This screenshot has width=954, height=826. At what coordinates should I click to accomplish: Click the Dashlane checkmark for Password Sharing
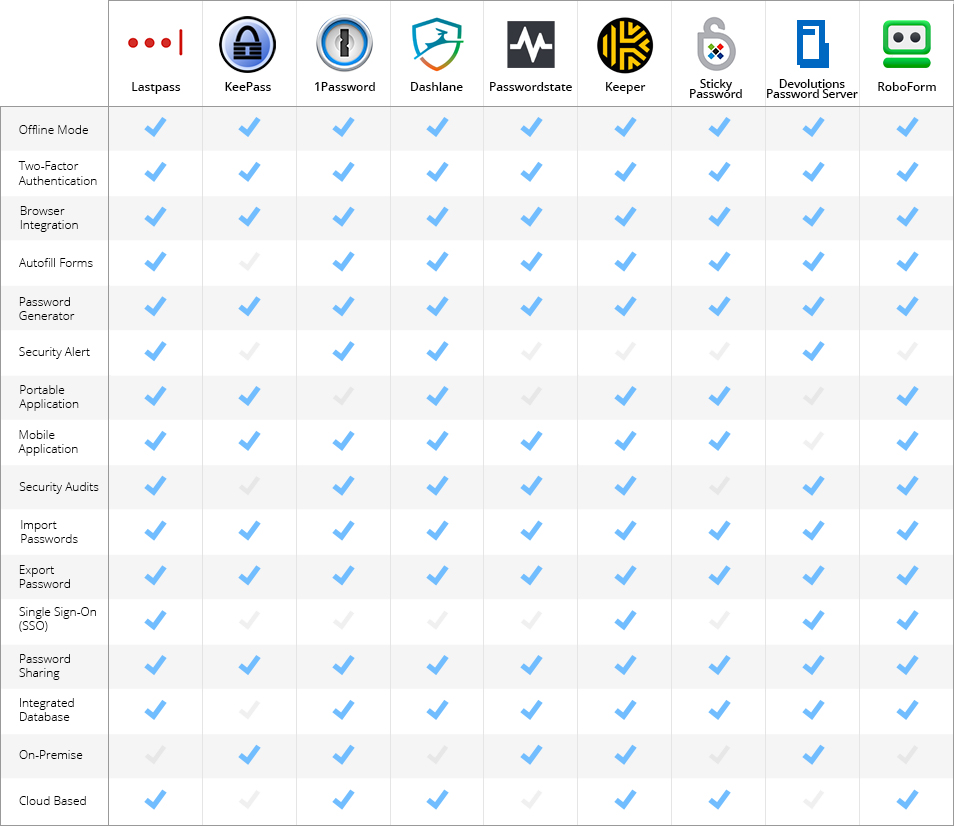(x=436, y=665)
